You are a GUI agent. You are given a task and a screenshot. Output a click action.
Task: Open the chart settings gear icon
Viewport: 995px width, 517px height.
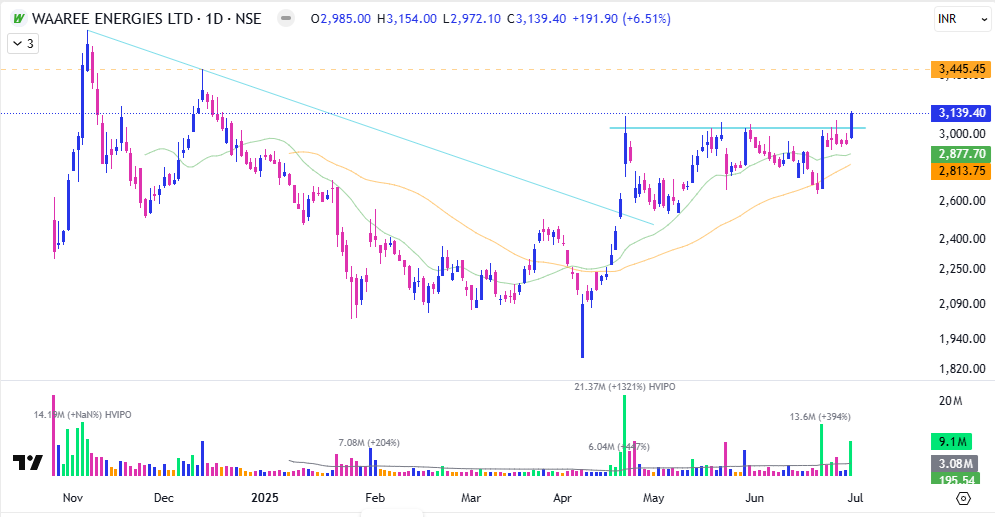963,498
